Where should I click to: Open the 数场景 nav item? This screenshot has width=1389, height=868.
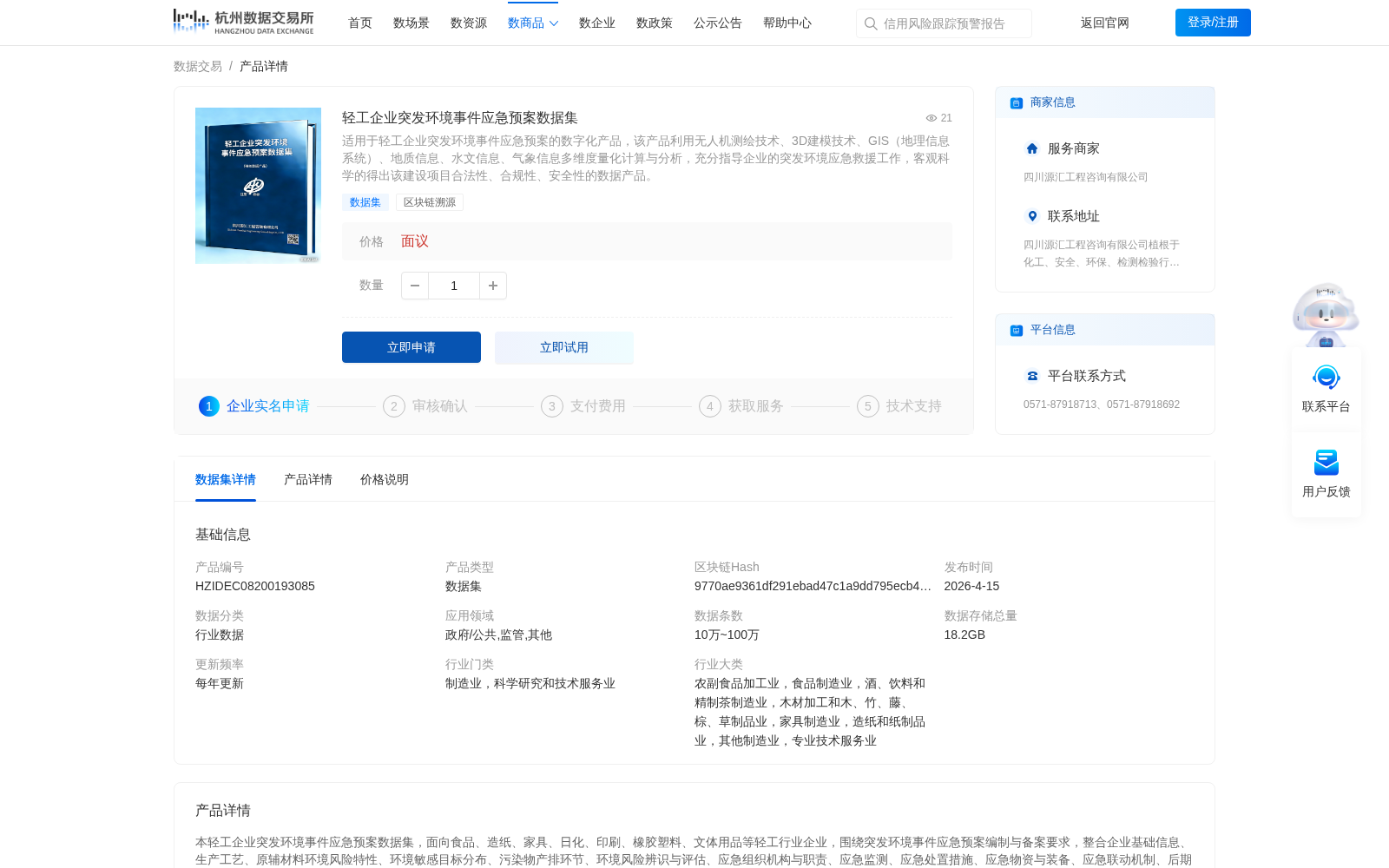point(411,23)
